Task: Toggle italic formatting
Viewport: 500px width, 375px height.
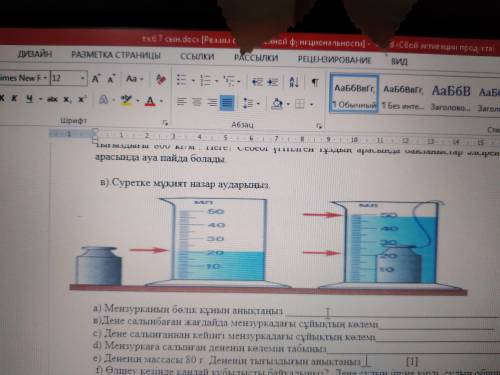Action: coord(14,98)
